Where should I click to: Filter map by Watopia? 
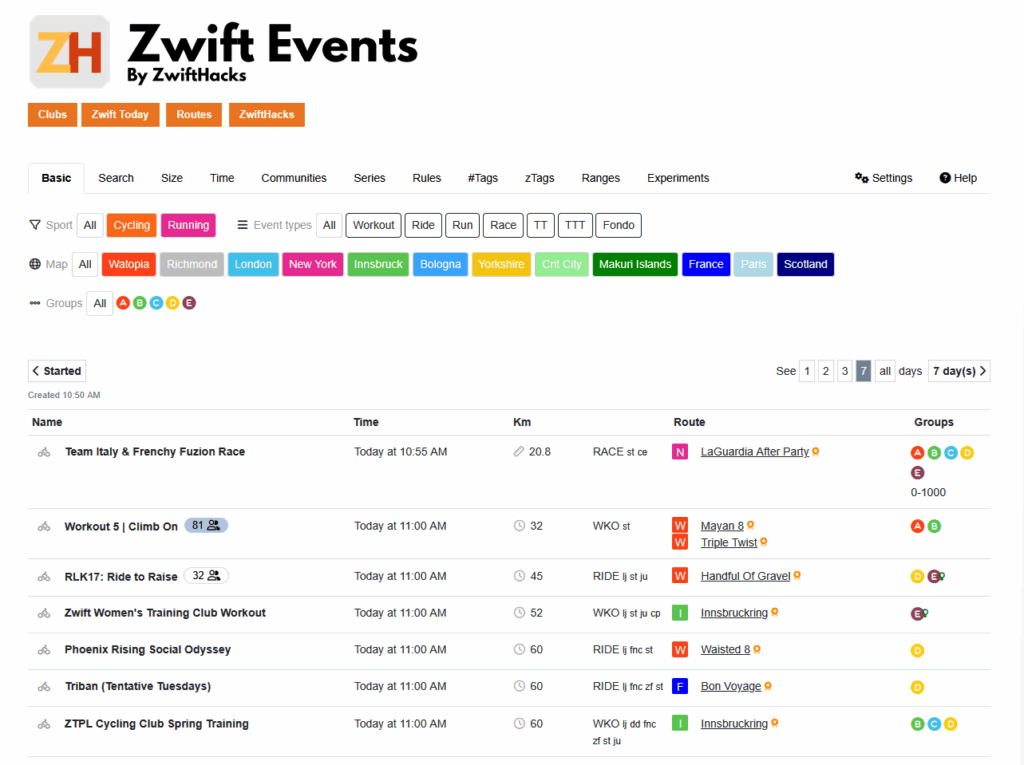(x=129, y=264)
